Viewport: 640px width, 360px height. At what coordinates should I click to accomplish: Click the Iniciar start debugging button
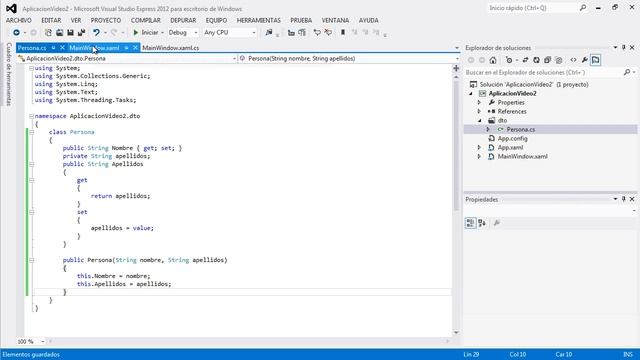(x=146, y=33)
